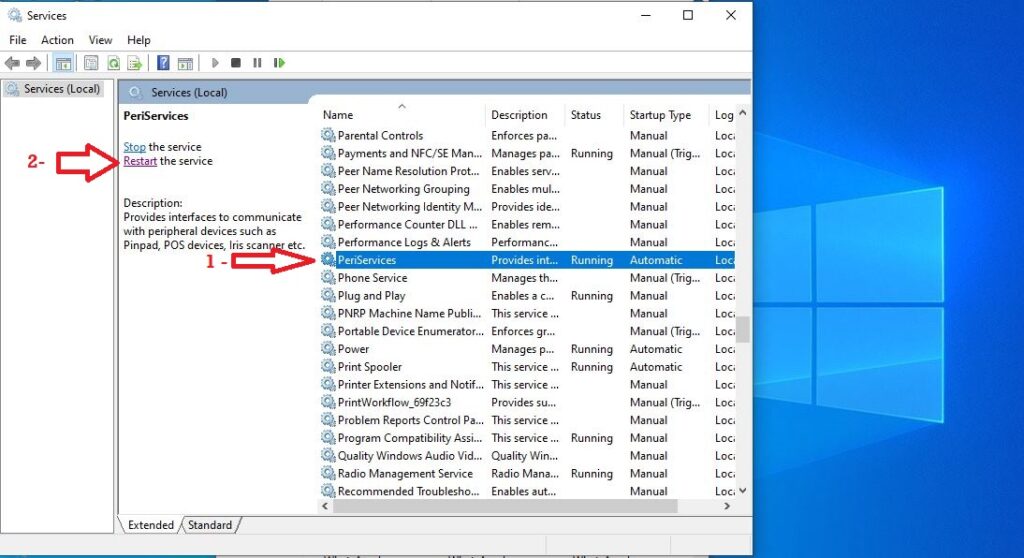Open the blue Help toolbar icon

(x=163, y=63)
